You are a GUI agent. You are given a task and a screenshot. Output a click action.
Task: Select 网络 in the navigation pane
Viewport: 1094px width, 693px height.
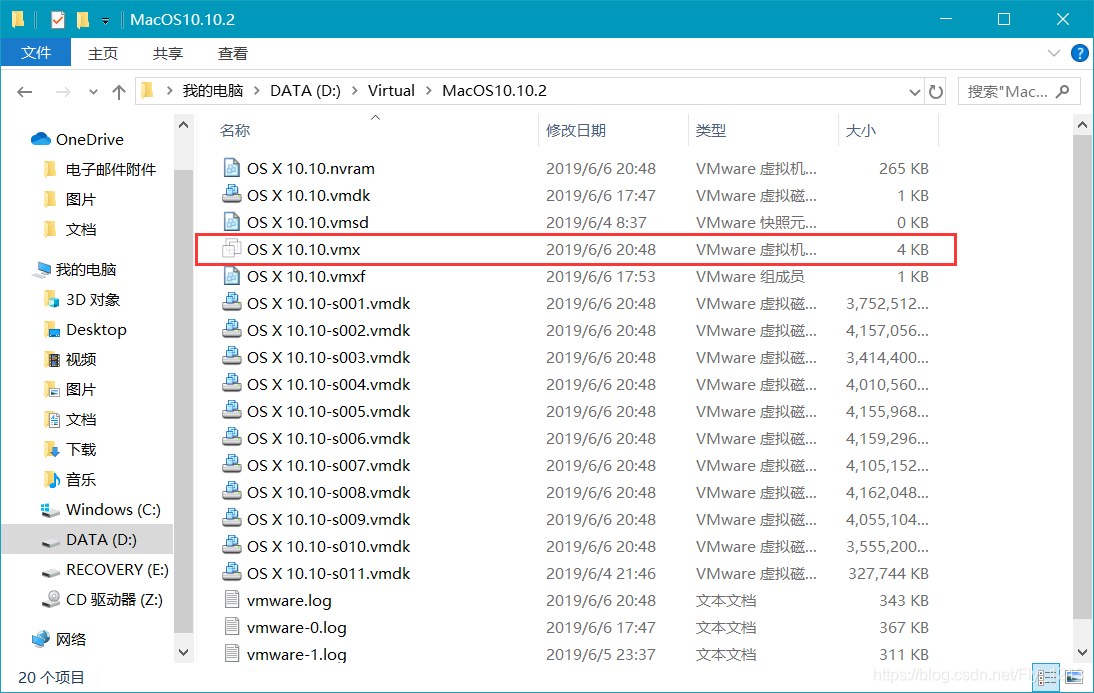click(x=70, y=639)
